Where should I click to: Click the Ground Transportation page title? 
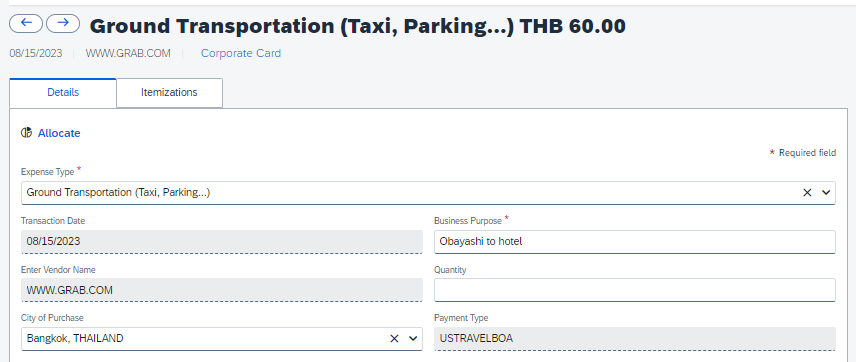[358, 26]
